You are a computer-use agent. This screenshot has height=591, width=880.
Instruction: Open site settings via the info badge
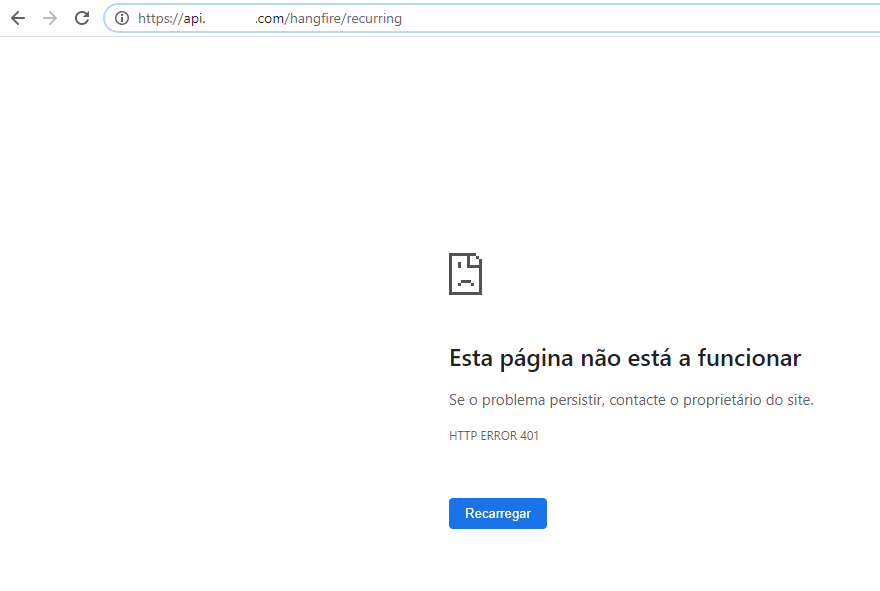[120, 17]
